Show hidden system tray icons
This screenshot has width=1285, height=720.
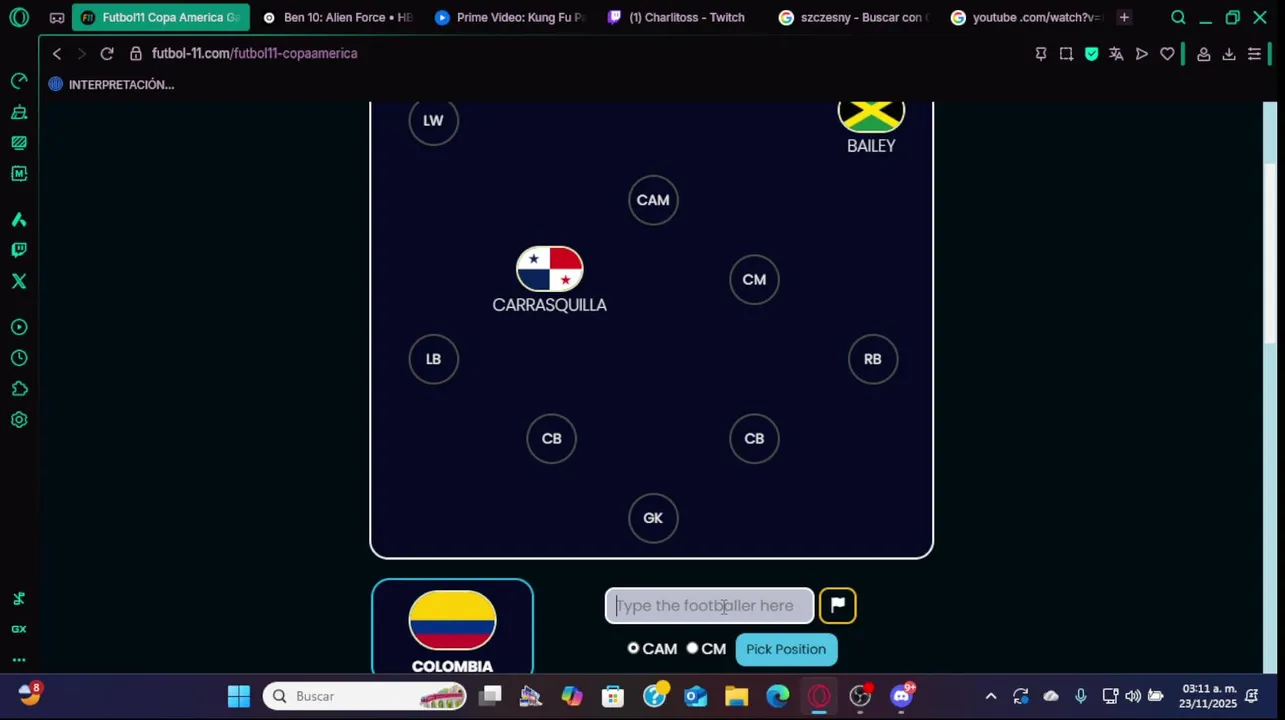(x=991, y=696)
